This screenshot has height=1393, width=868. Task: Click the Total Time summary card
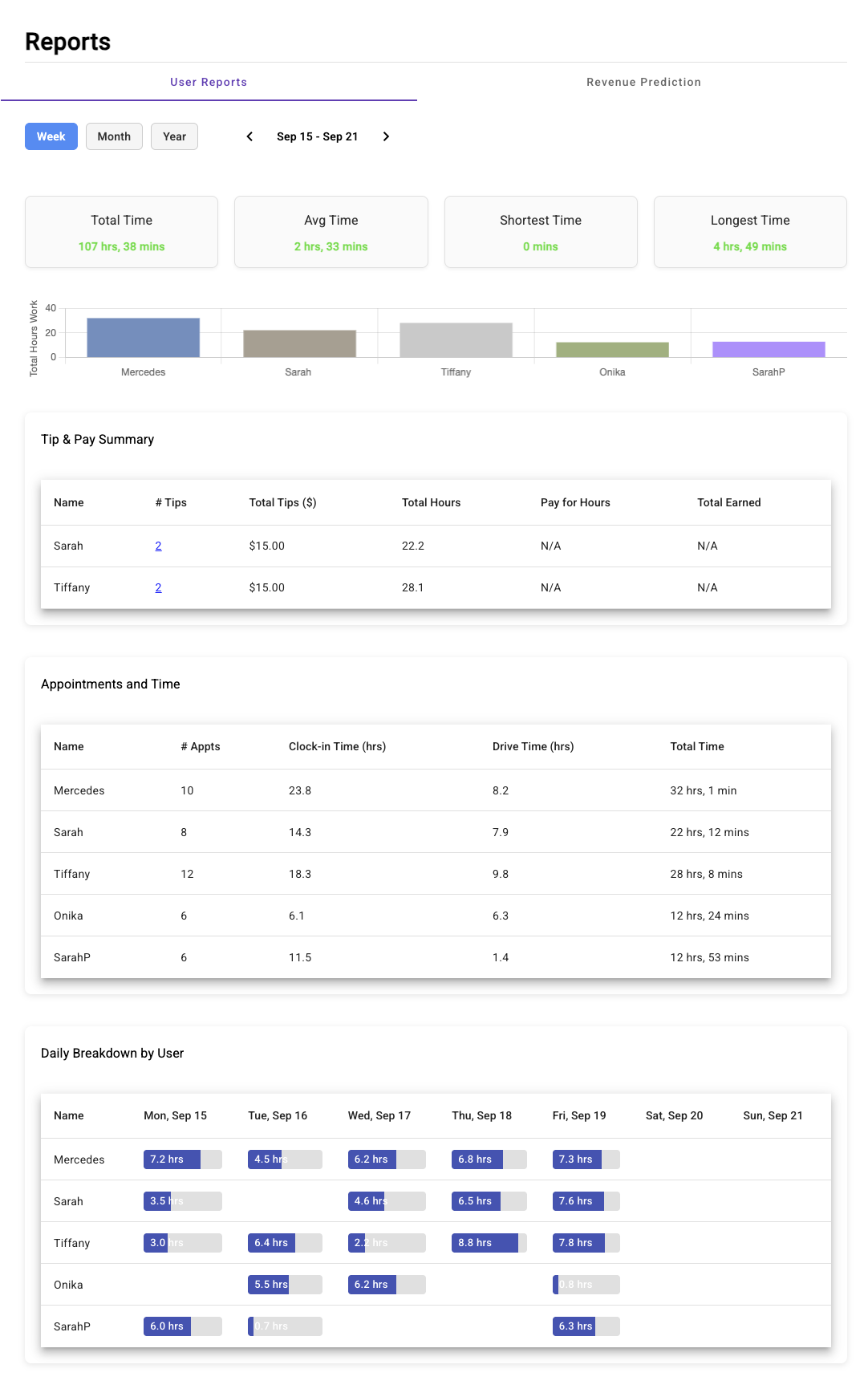(121, 232)
